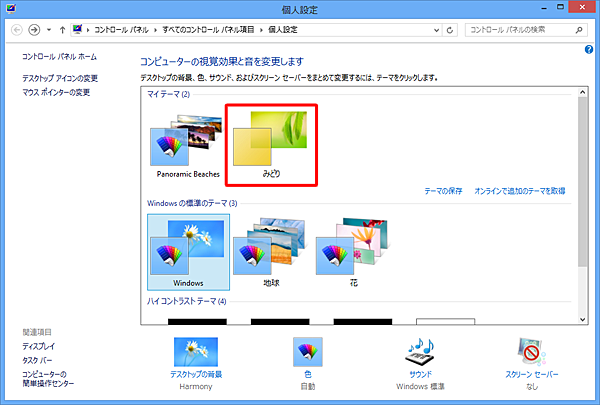Screen dimensions: 600x405
Task: Go up one folder level
Action: click(62, 30)
